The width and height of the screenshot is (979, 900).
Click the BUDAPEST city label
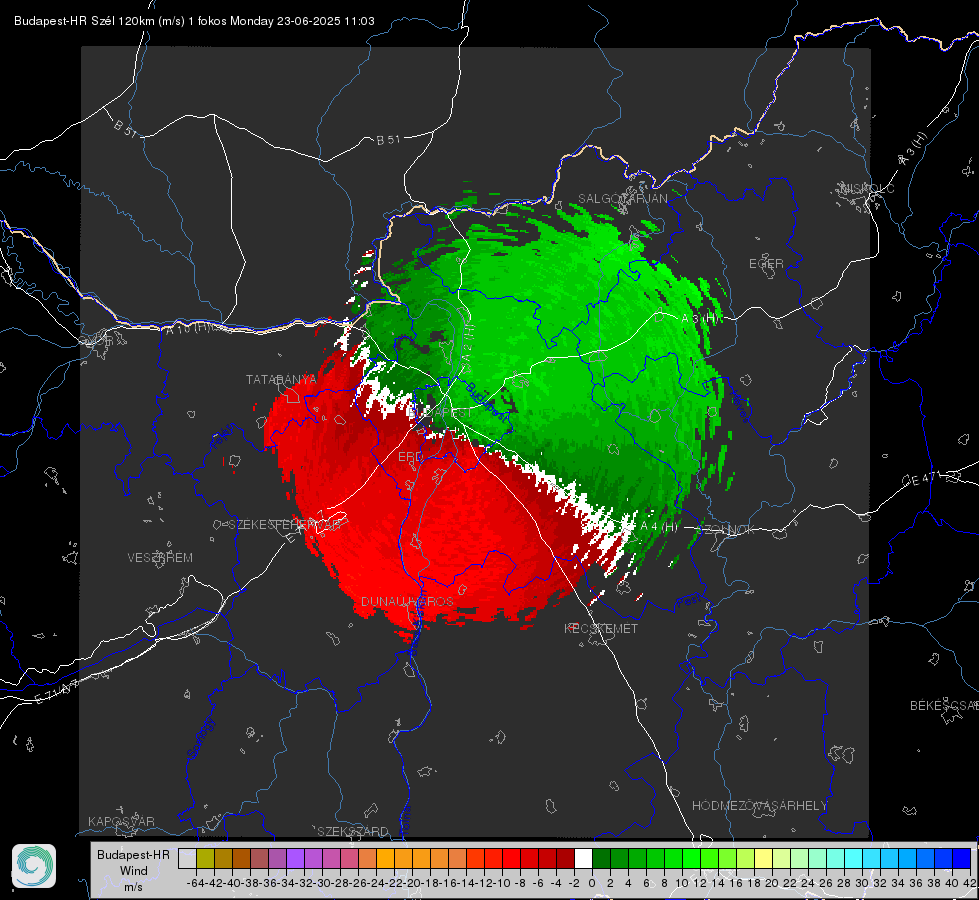pyautogui.click(x=441, y=413)
